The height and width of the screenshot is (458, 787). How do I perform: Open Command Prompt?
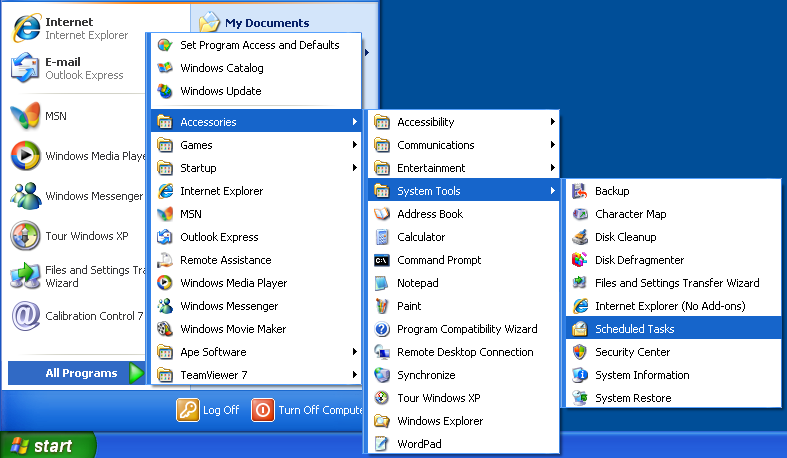pos(463,260)
